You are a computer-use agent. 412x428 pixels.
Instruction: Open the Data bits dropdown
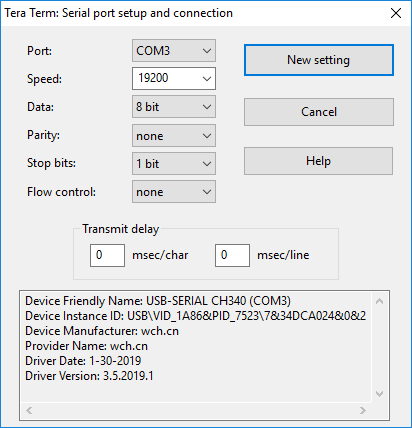pos(174,107)
